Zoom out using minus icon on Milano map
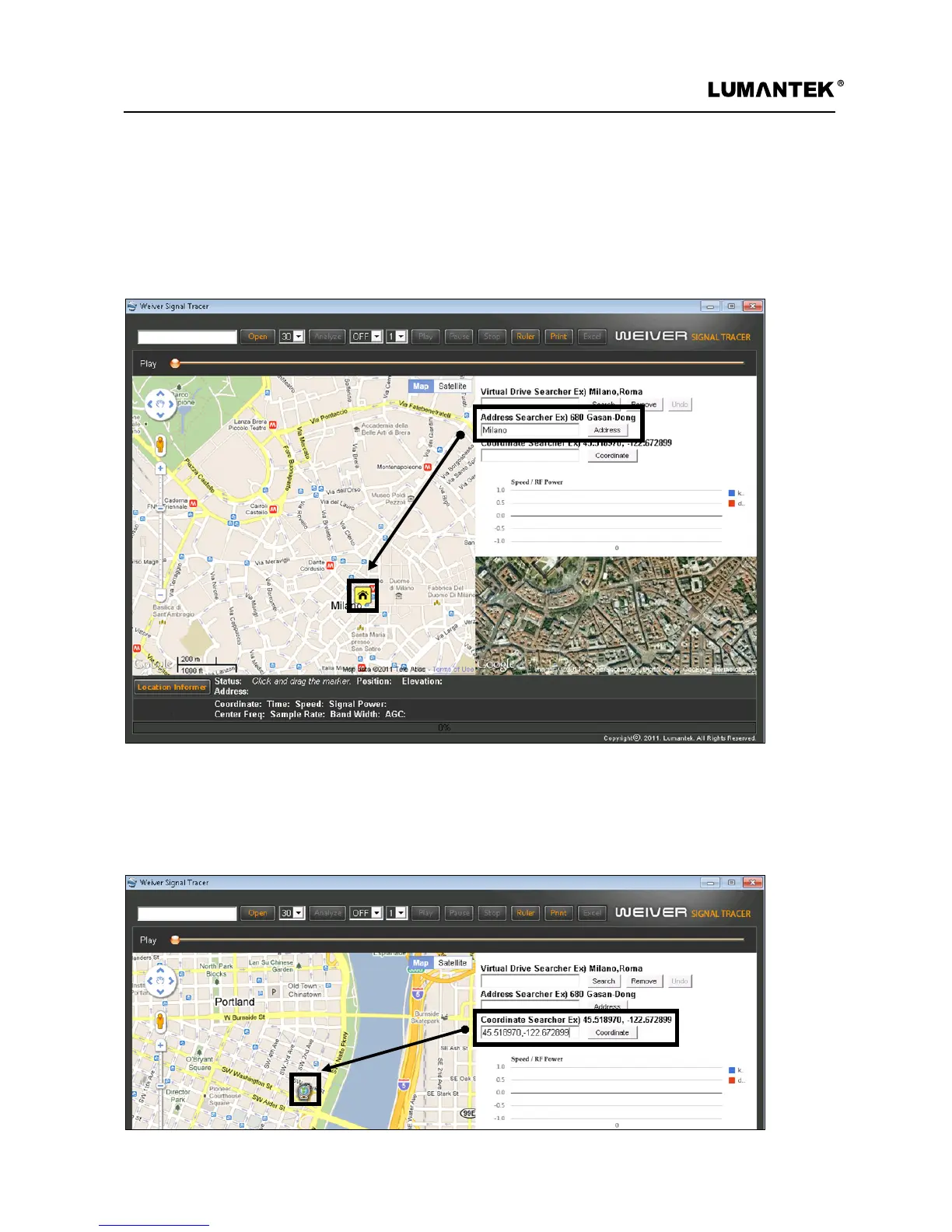 tap(161, 595)
